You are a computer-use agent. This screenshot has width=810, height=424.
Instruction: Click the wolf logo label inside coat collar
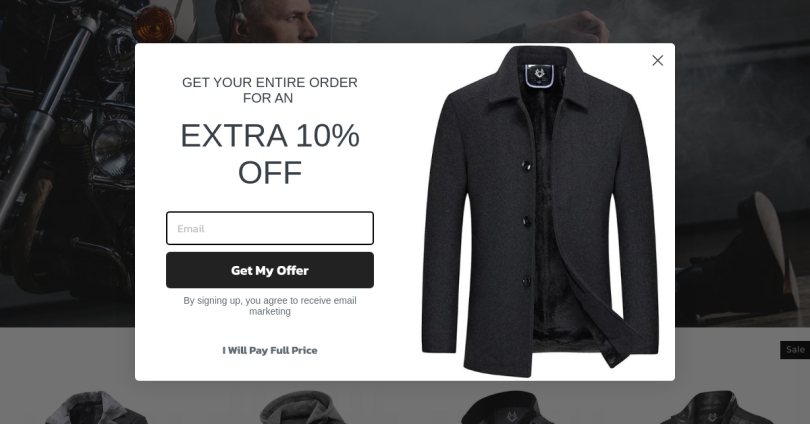540,75
